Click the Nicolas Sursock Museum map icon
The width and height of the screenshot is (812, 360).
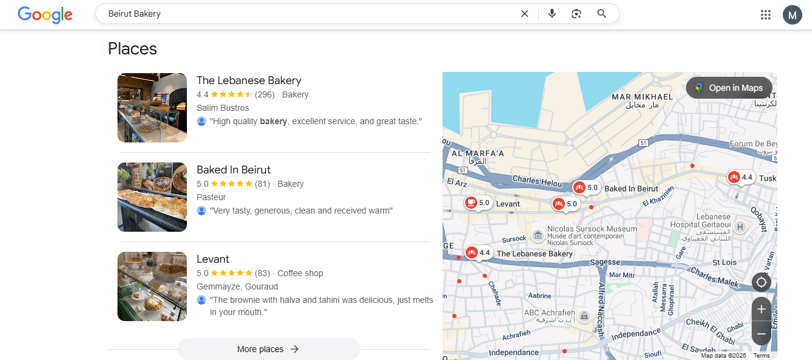(538, 236)
